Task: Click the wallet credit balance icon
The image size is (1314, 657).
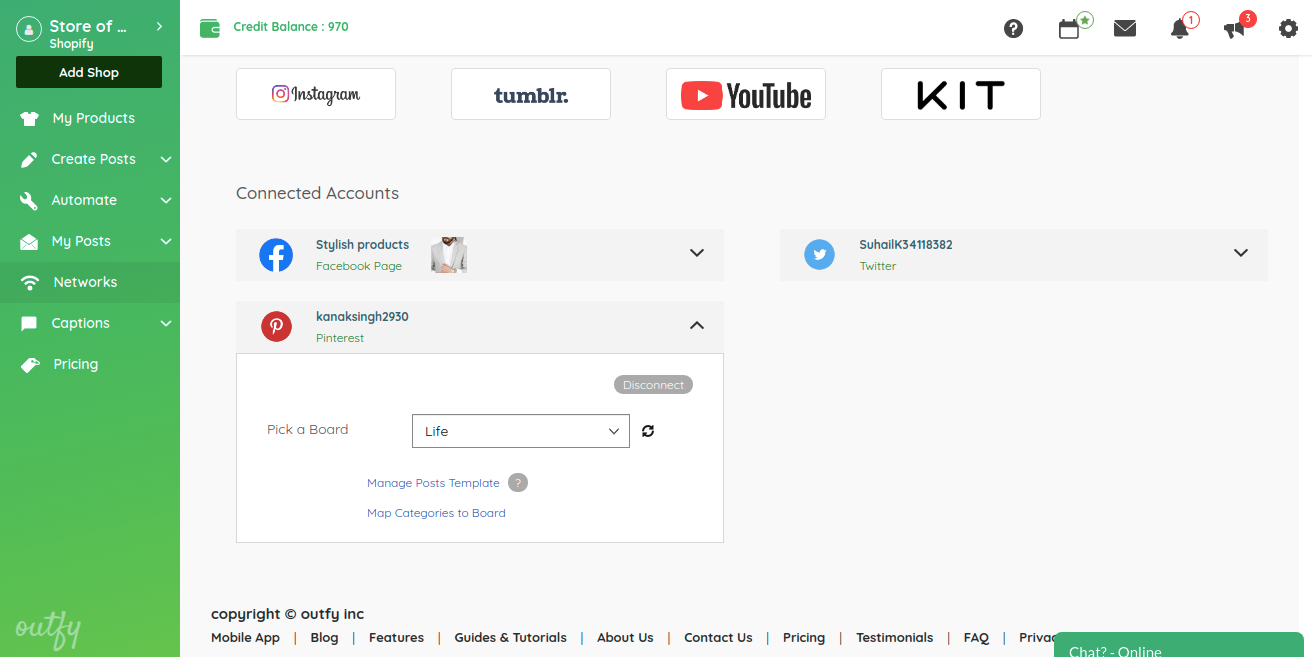Action: (x=210, y=28)
